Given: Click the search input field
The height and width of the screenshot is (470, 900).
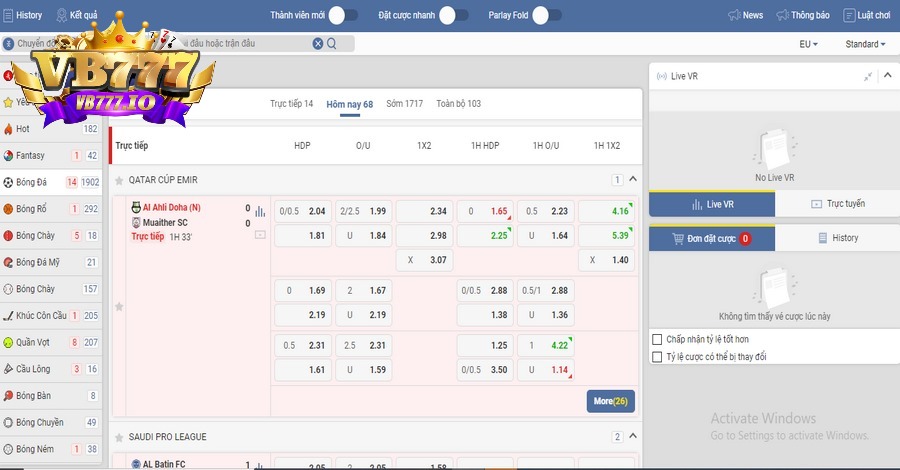Looking at the screenshot, I should [x=178, y=44].
